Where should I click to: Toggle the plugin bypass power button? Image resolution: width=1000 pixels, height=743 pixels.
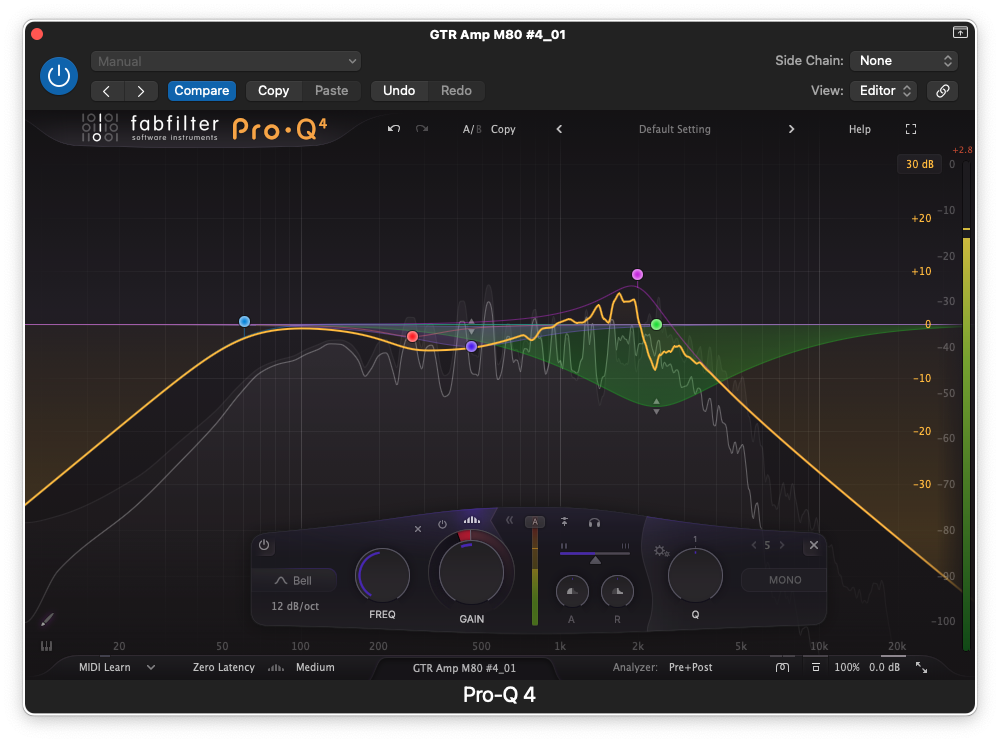(x=59, y=76)
